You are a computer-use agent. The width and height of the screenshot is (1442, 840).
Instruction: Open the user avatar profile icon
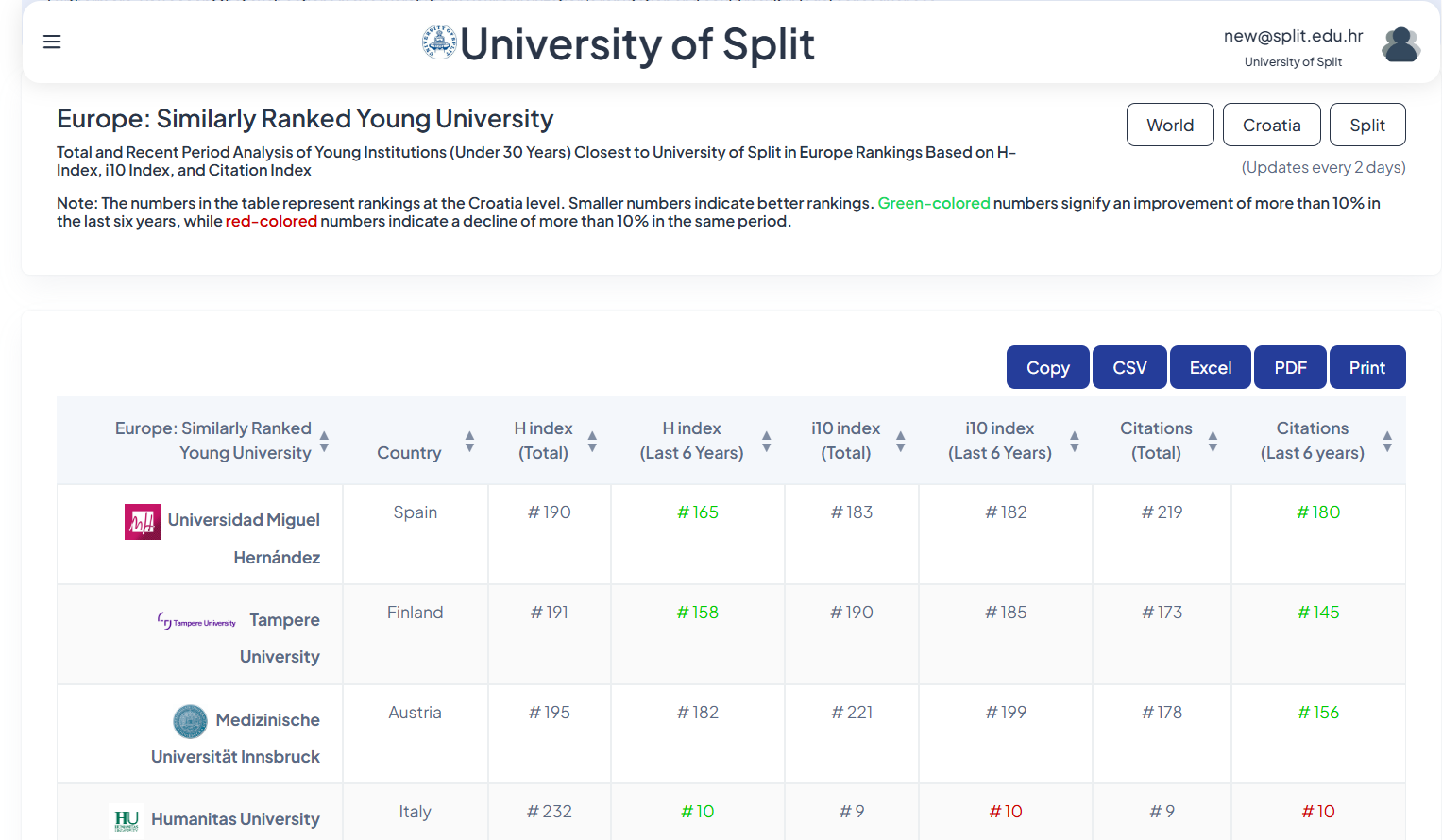tap(1400, 44)
